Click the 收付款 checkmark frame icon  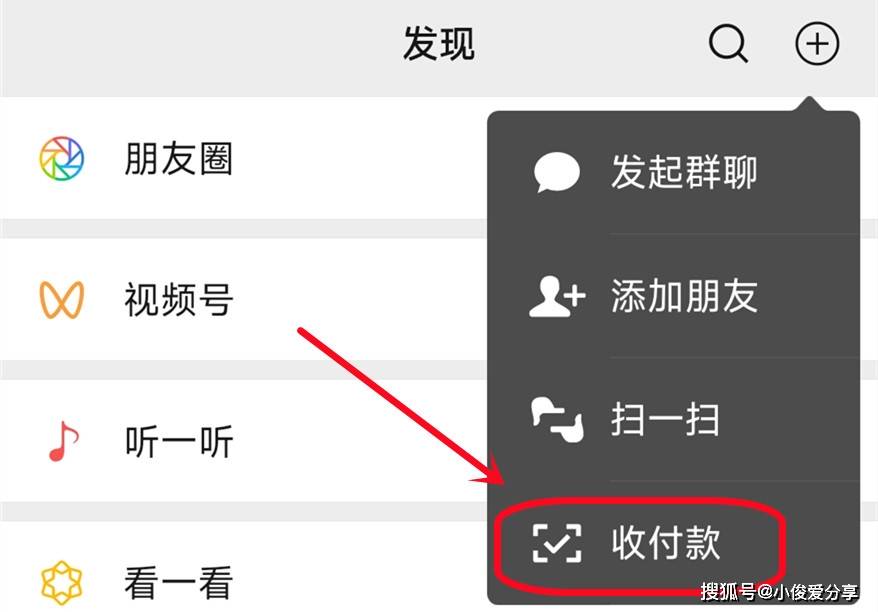(557, 543)
